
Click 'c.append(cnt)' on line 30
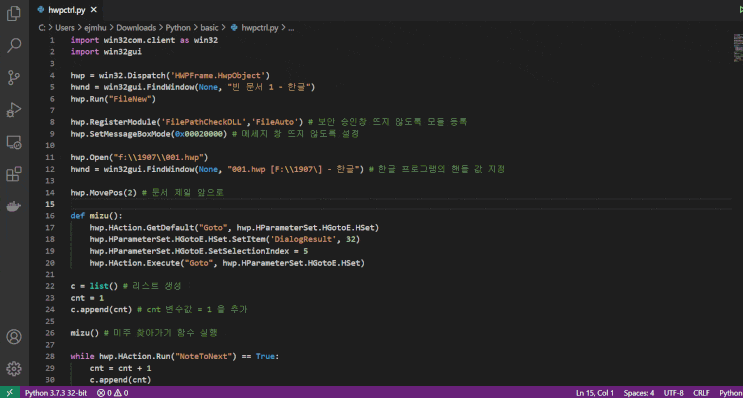click(x=120, y=380)
